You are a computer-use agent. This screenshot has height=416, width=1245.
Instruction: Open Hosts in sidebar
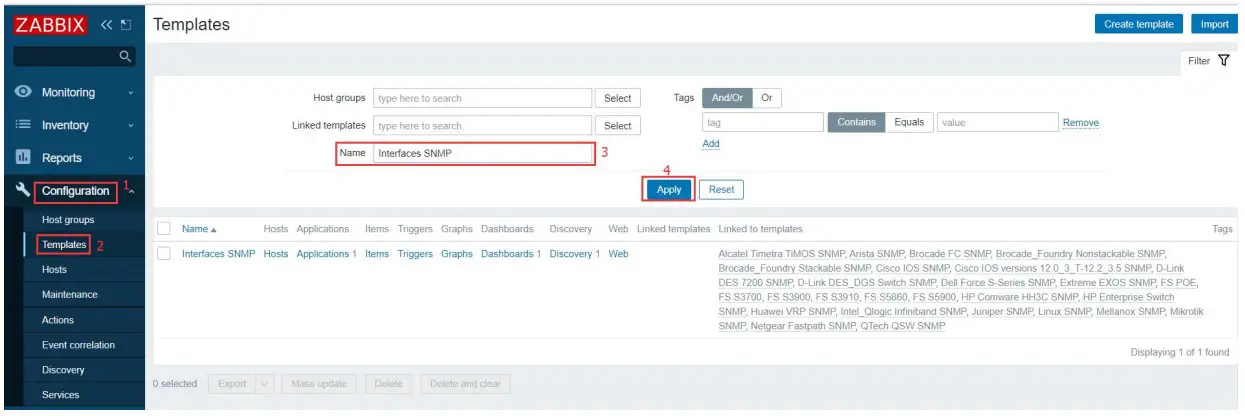point(55,270)
